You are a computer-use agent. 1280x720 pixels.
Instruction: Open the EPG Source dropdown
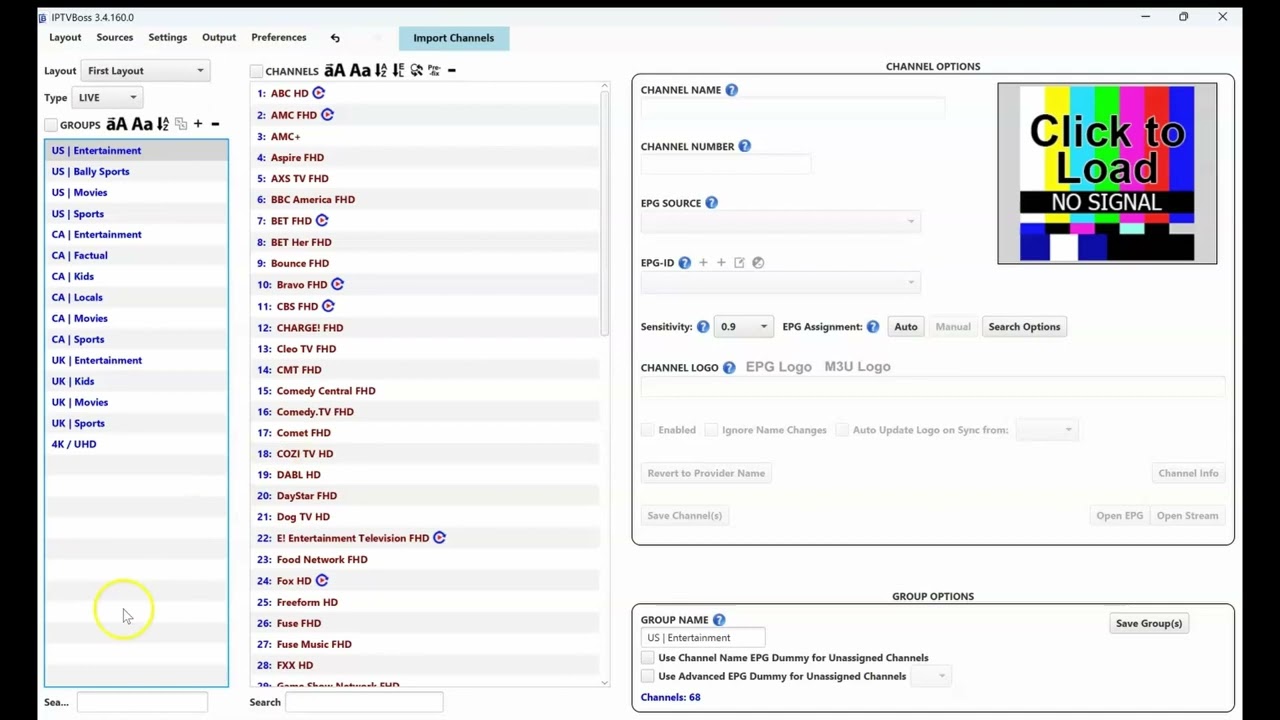coord(780,222)
